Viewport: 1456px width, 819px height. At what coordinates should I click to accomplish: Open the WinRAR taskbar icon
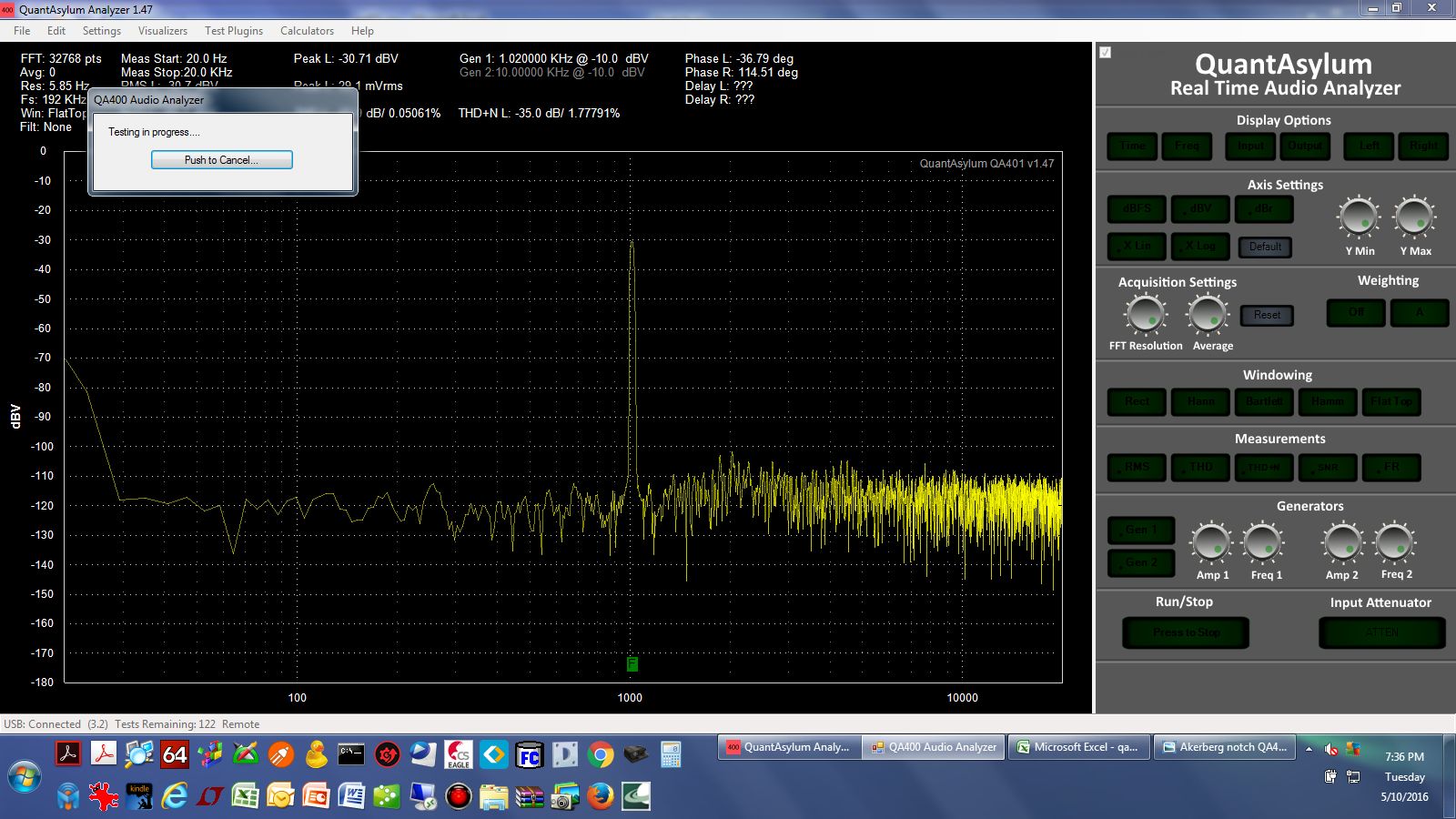(x=529, y=797)
